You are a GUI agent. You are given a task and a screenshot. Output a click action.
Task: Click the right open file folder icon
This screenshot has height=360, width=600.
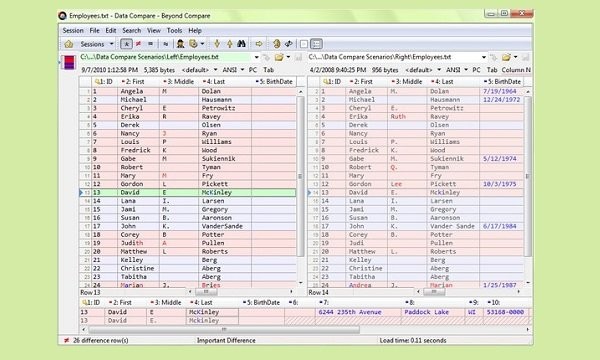point(506,57)
